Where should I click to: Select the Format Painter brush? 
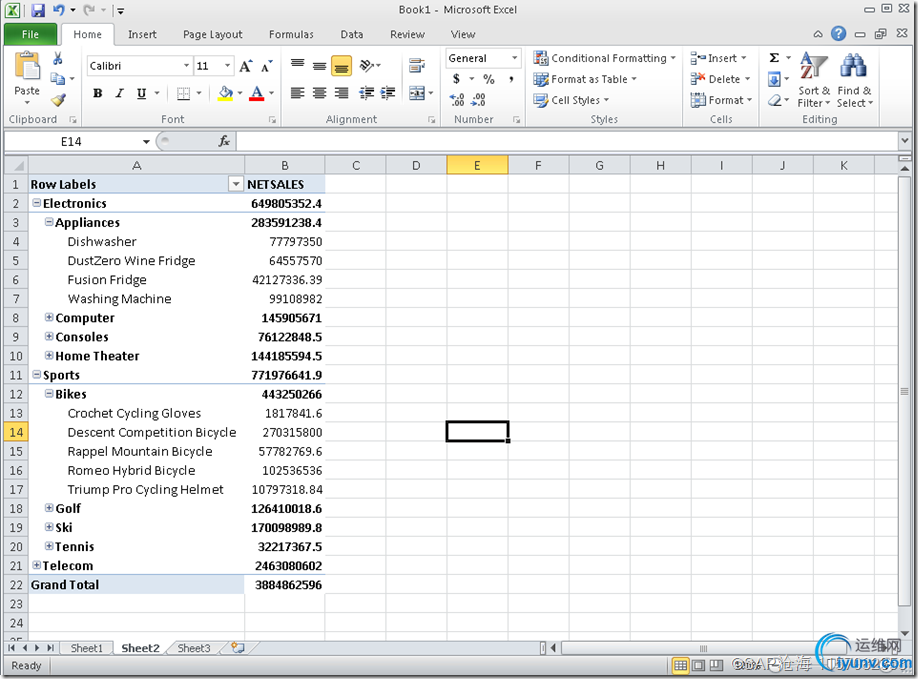pos(57,100)
